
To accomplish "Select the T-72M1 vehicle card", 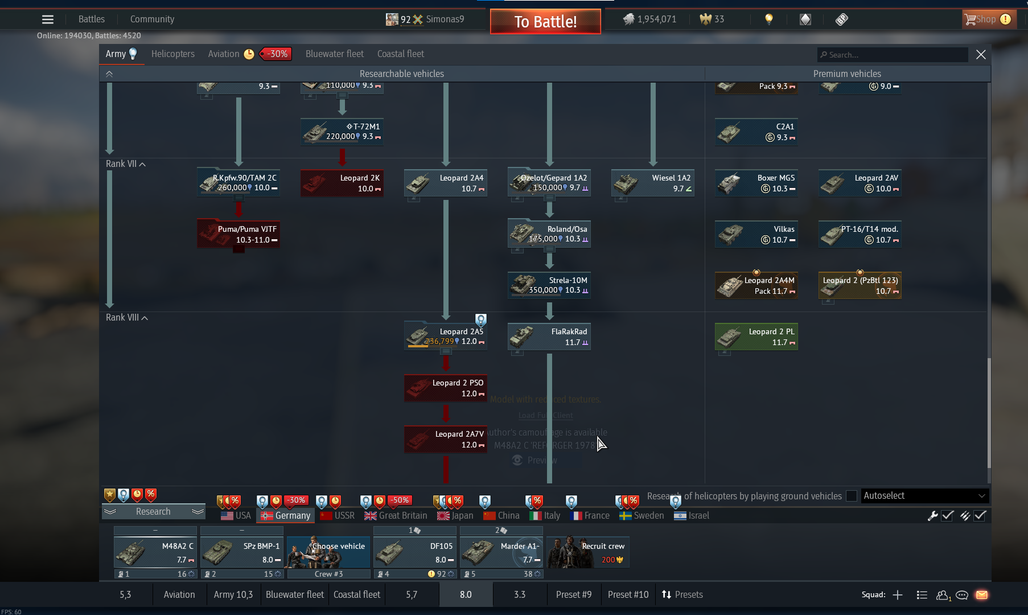I will [342, 131].
